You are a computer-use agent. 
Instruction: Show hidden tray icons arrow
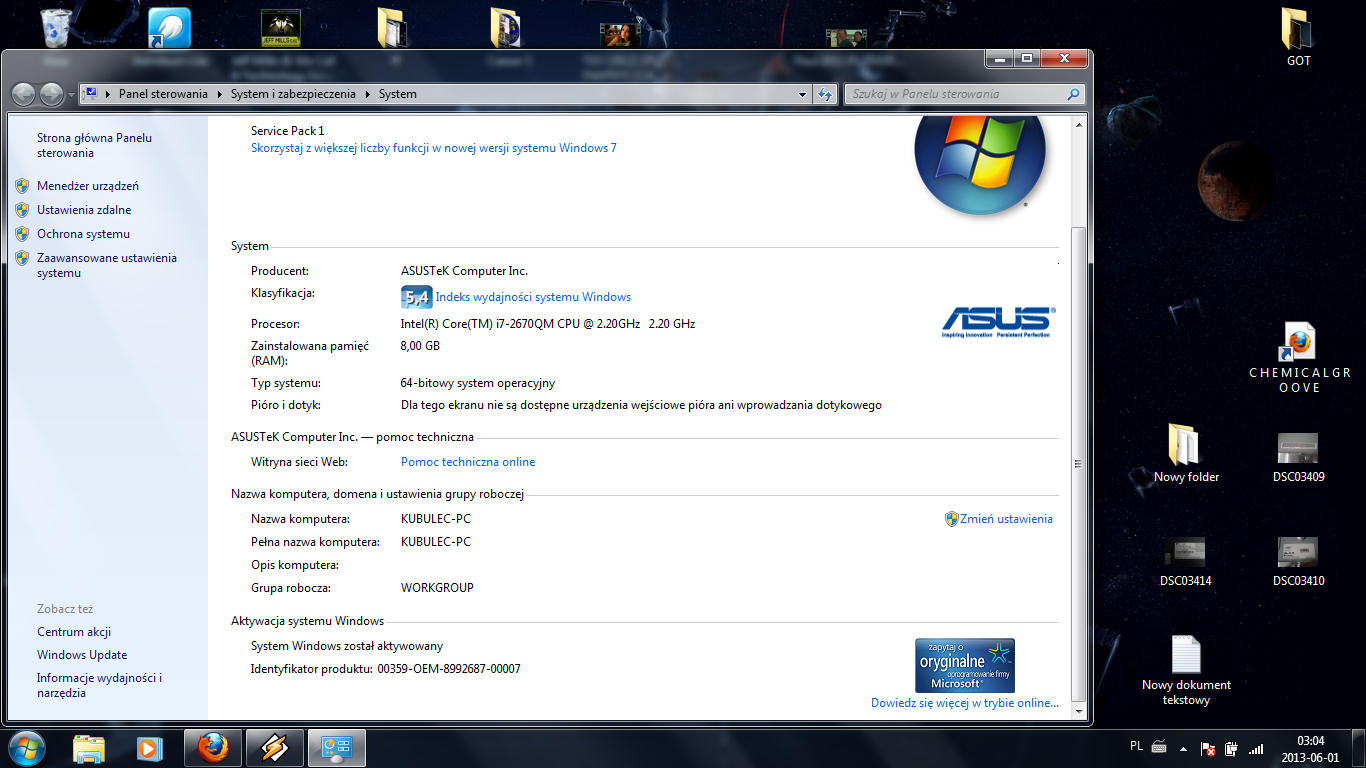click(1185, 748)
